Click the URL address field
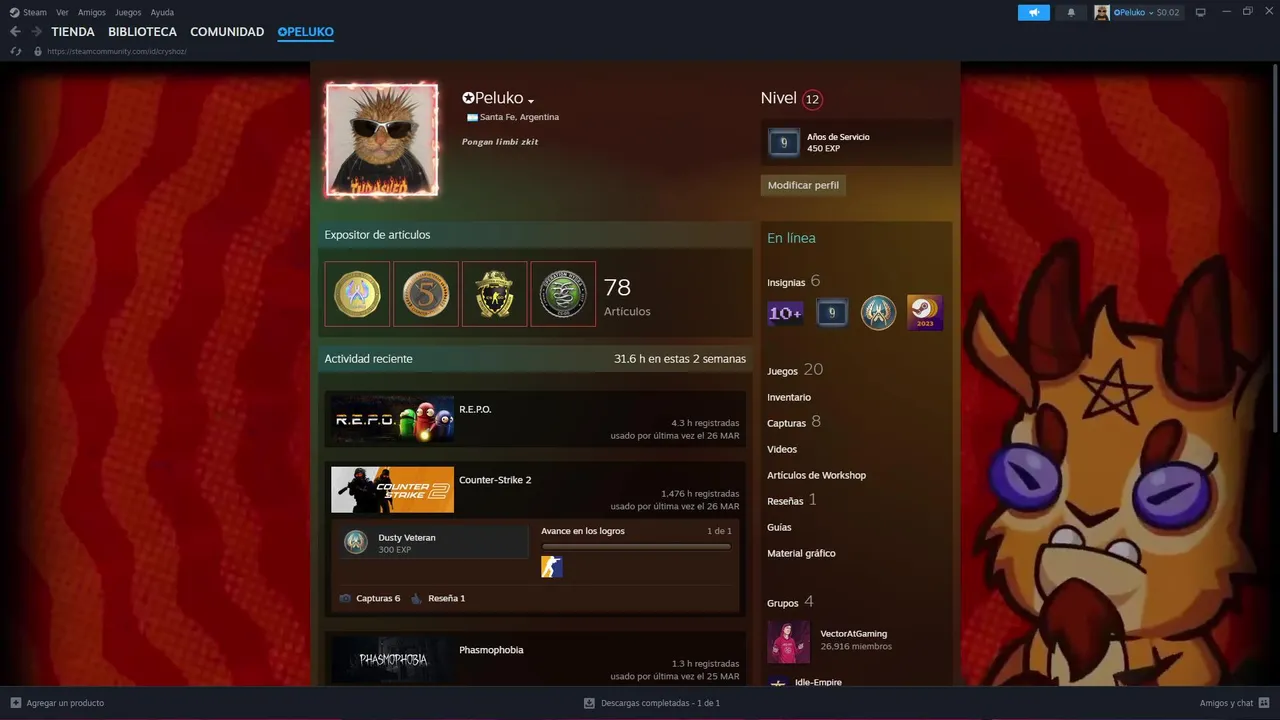 (117, 51)
